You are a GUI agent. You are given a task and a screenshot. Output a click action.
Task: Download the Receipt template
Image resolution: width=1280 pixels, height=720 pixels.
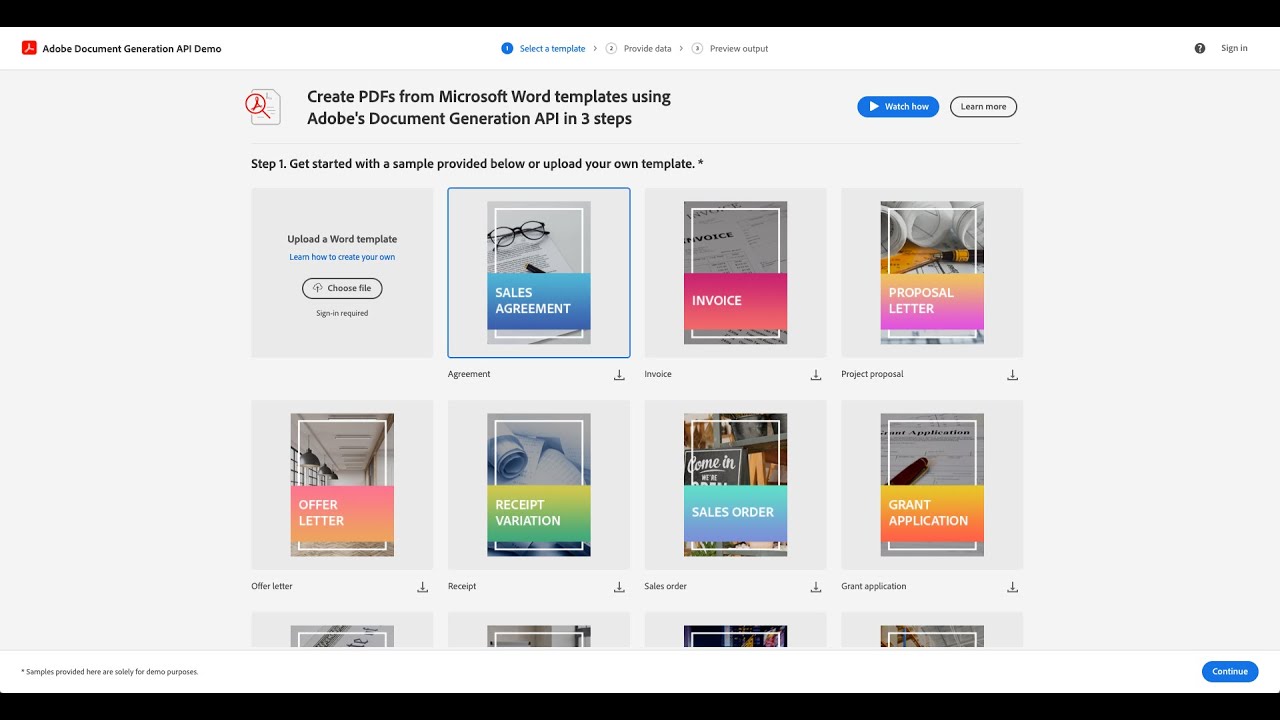(x=619, y=587)
